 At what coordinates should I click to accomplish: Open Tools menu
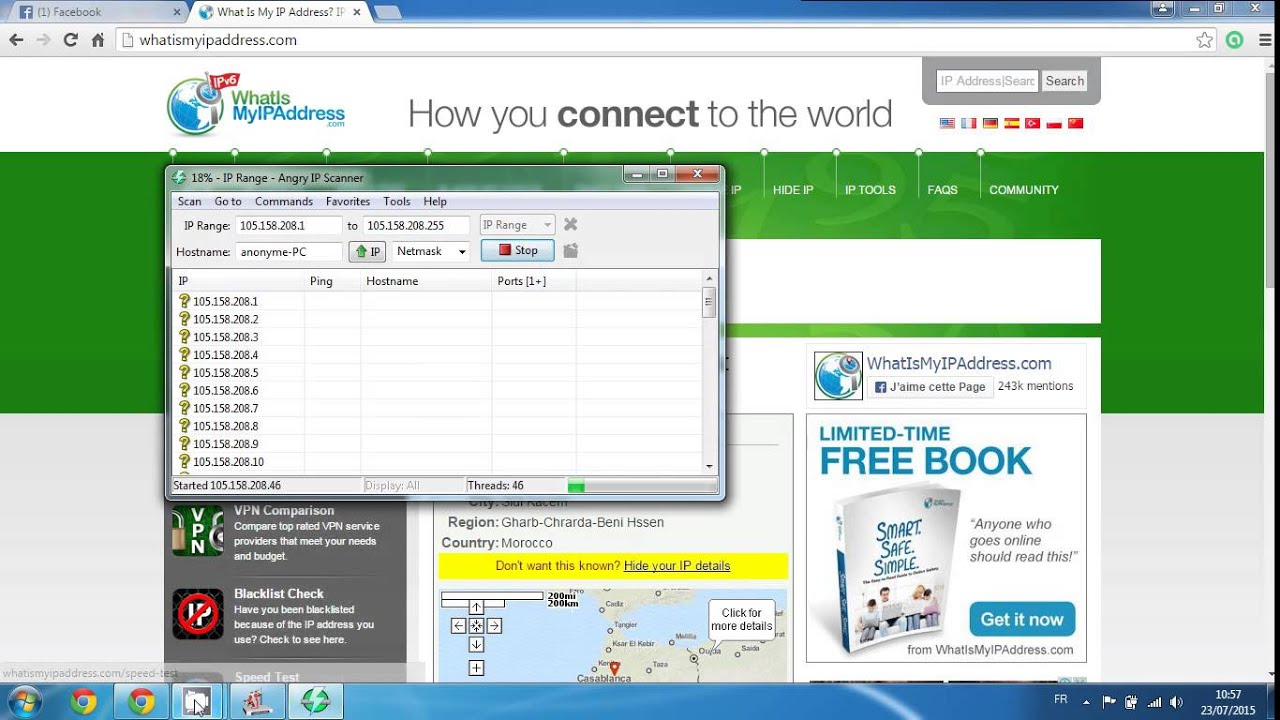[397, 201]
